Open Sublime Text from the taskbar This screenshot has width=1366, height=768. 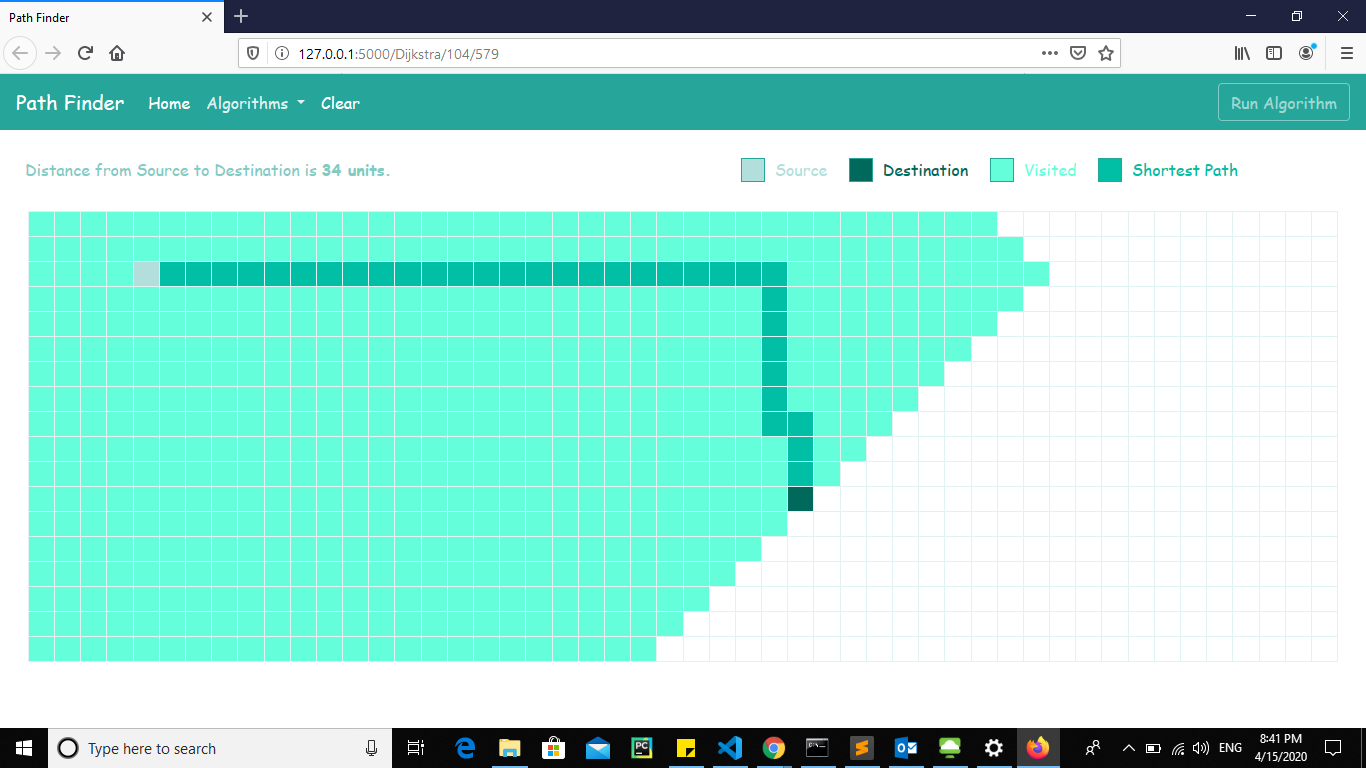[x=862, y=748]
